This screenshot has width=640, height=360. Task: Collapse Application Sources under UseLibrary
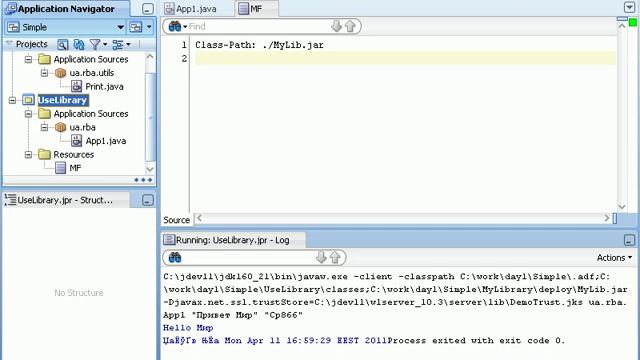[x=28, y=113]
